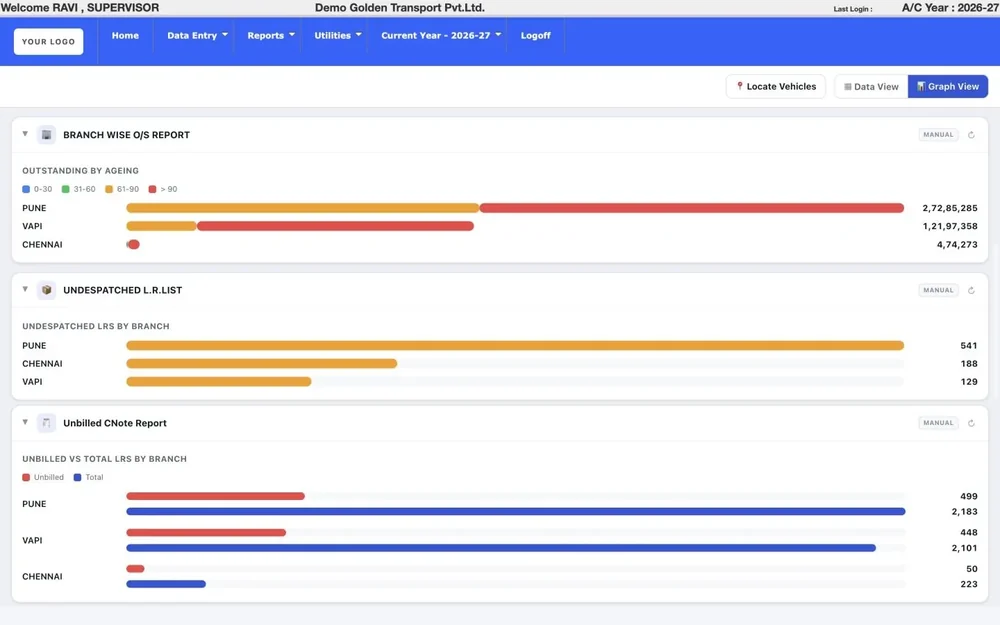
Task: Click MANUAL badge on Unbilled CNote Report
Action: click(x=938, y=423)
